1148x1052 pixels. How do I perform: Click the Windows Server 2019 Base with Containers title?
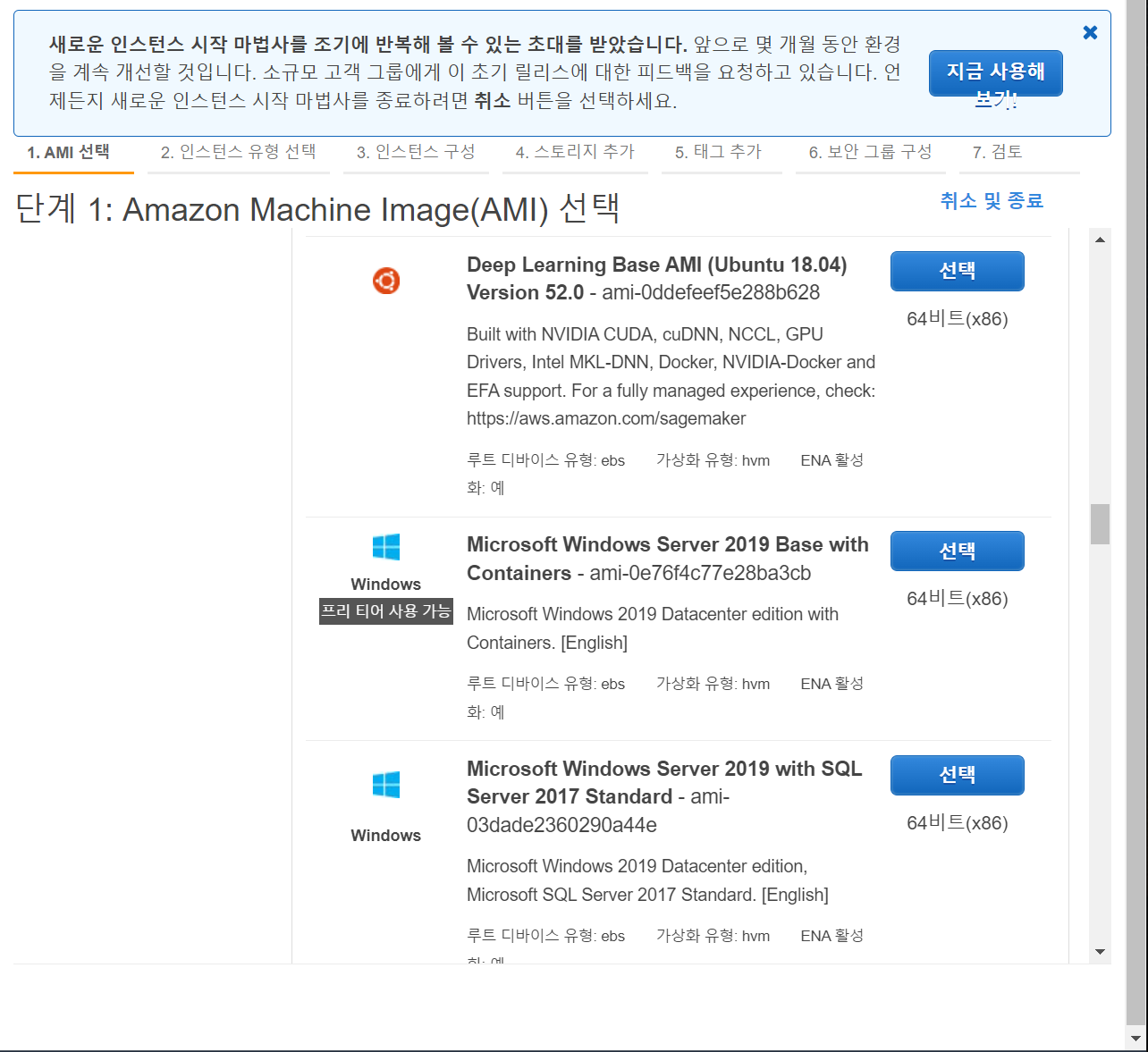[x=668, y=559]
